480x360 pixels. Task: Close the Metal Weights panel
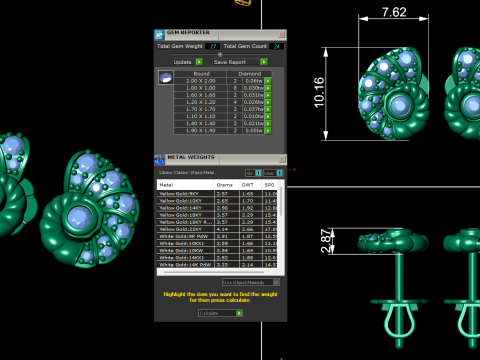click(x=282, y=159)
